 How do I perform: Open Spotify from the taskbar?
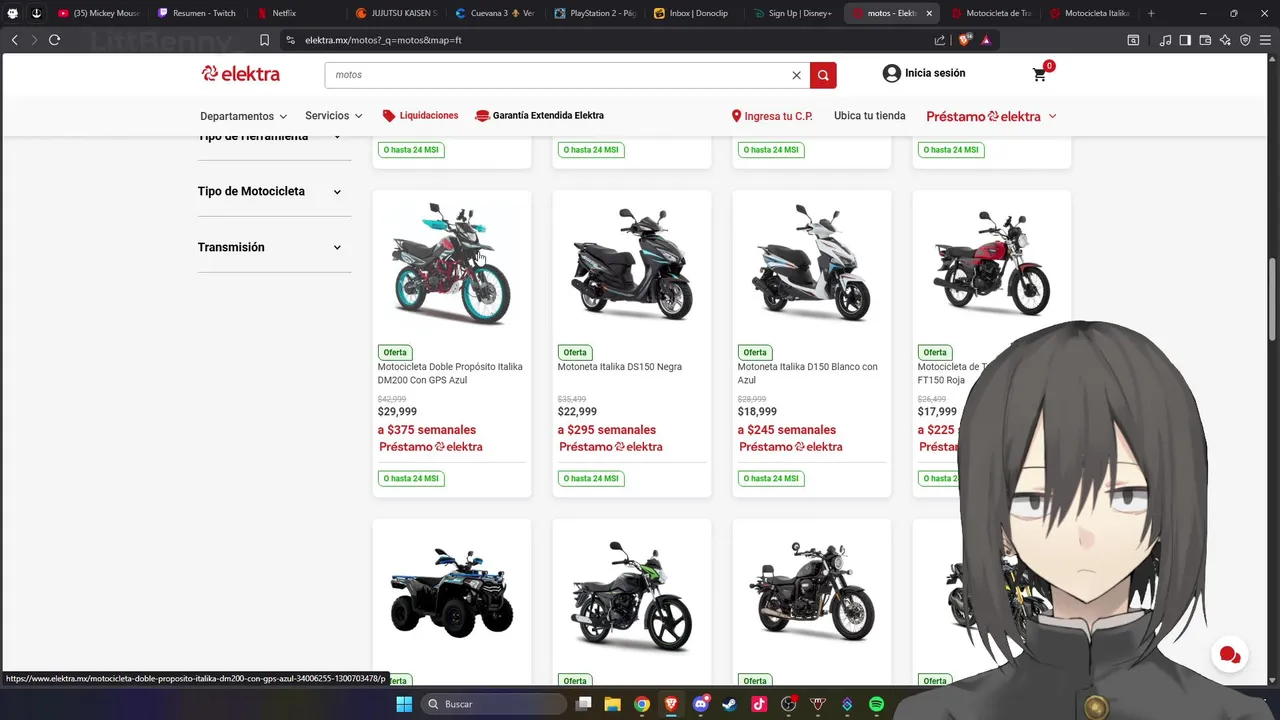pos(876,704)
